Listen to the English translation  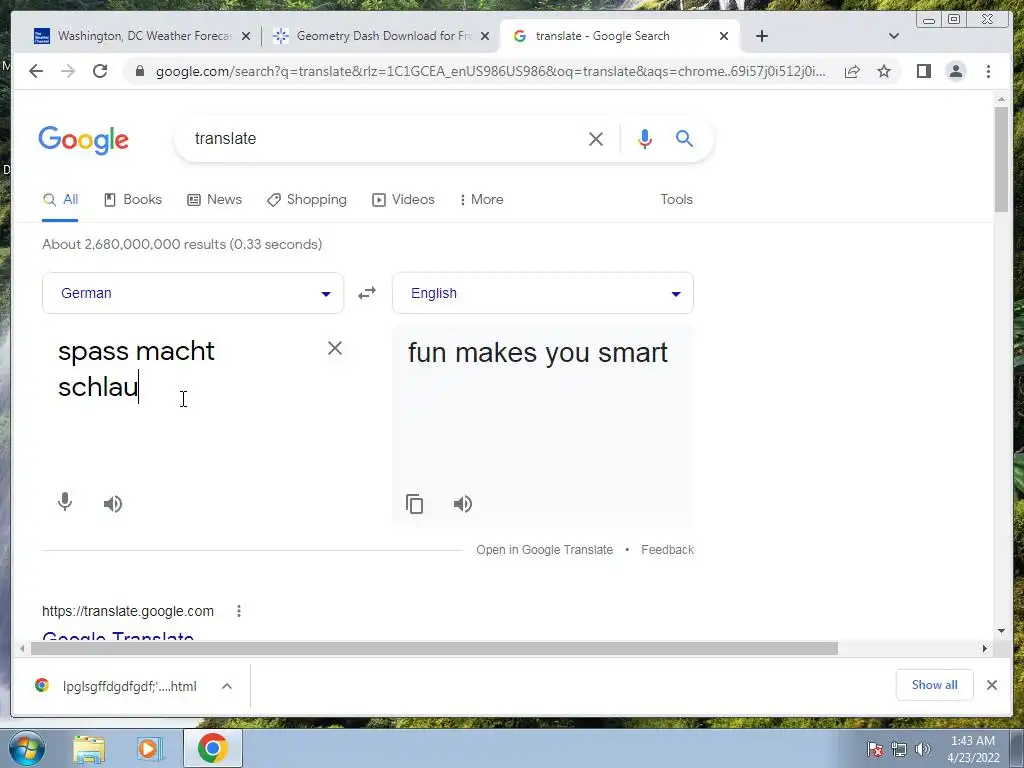[462, 504]
